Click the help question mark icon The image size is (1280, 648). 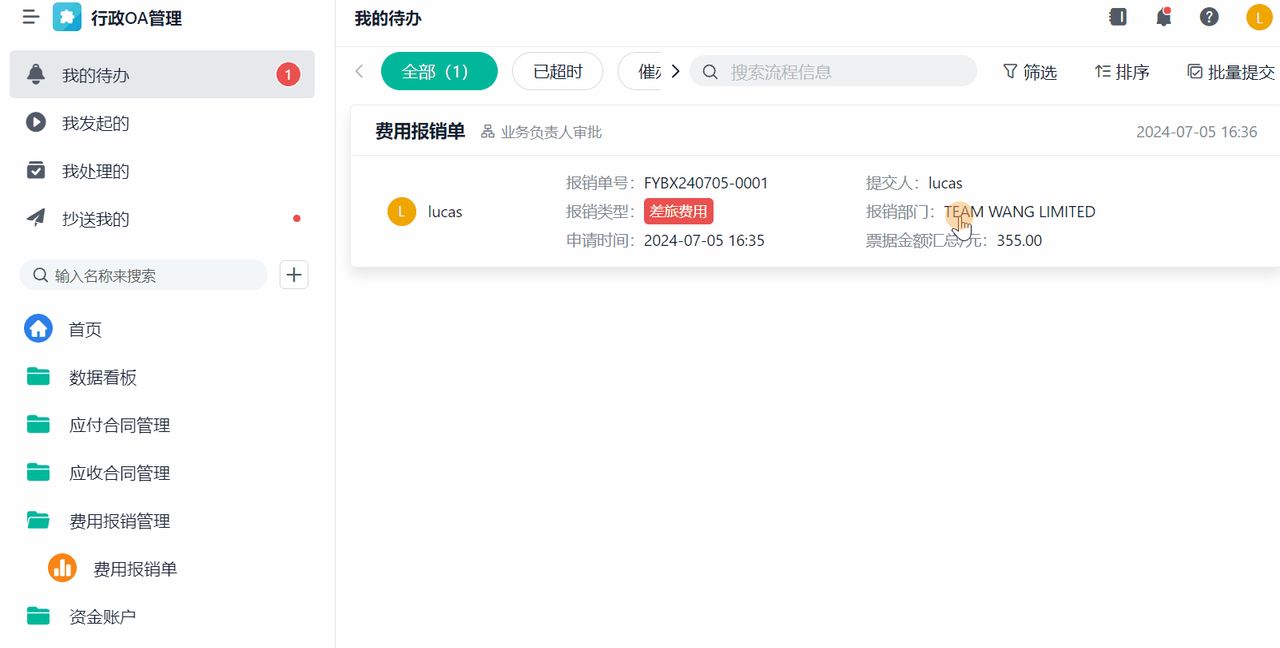pos(1209,17)
